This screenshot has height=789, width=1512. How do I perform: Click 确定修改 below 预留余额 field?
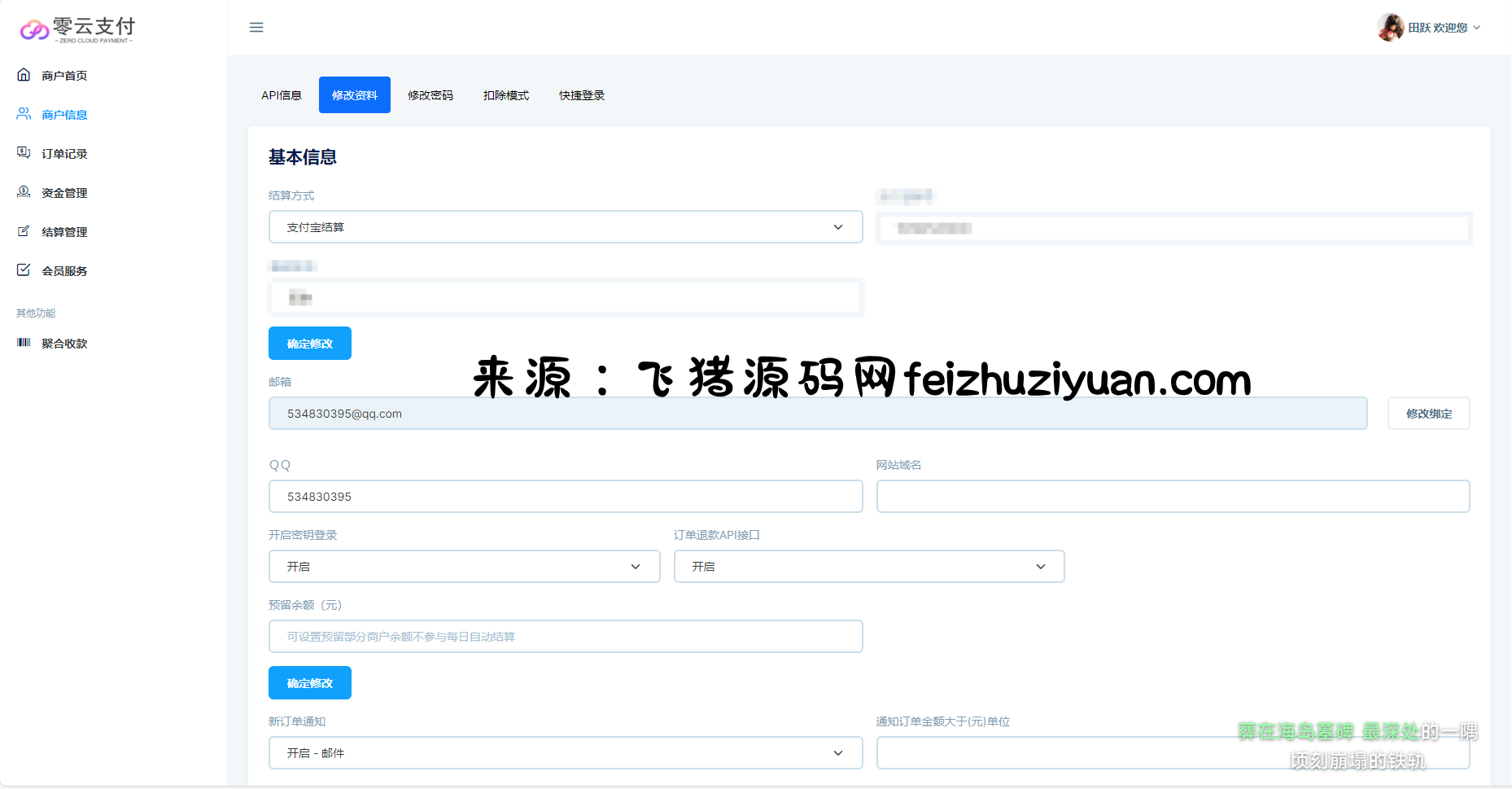310,683
